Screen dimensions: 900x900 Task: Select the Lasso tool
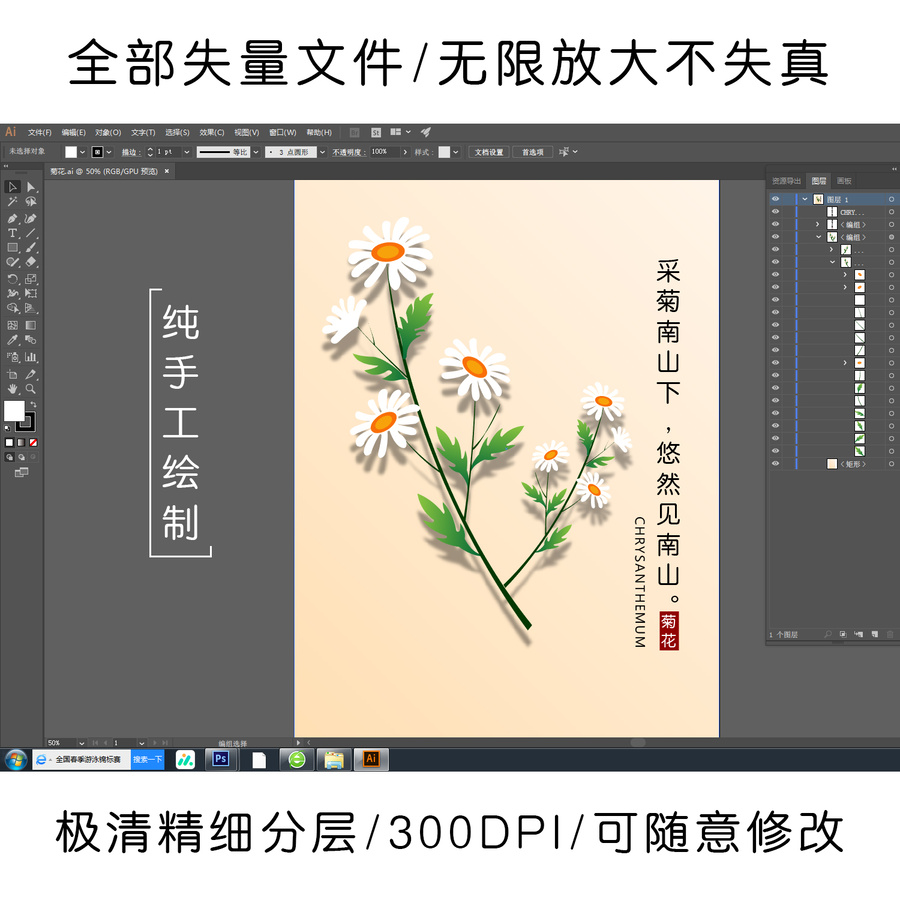pyautogui.click(x=31, y=201)
